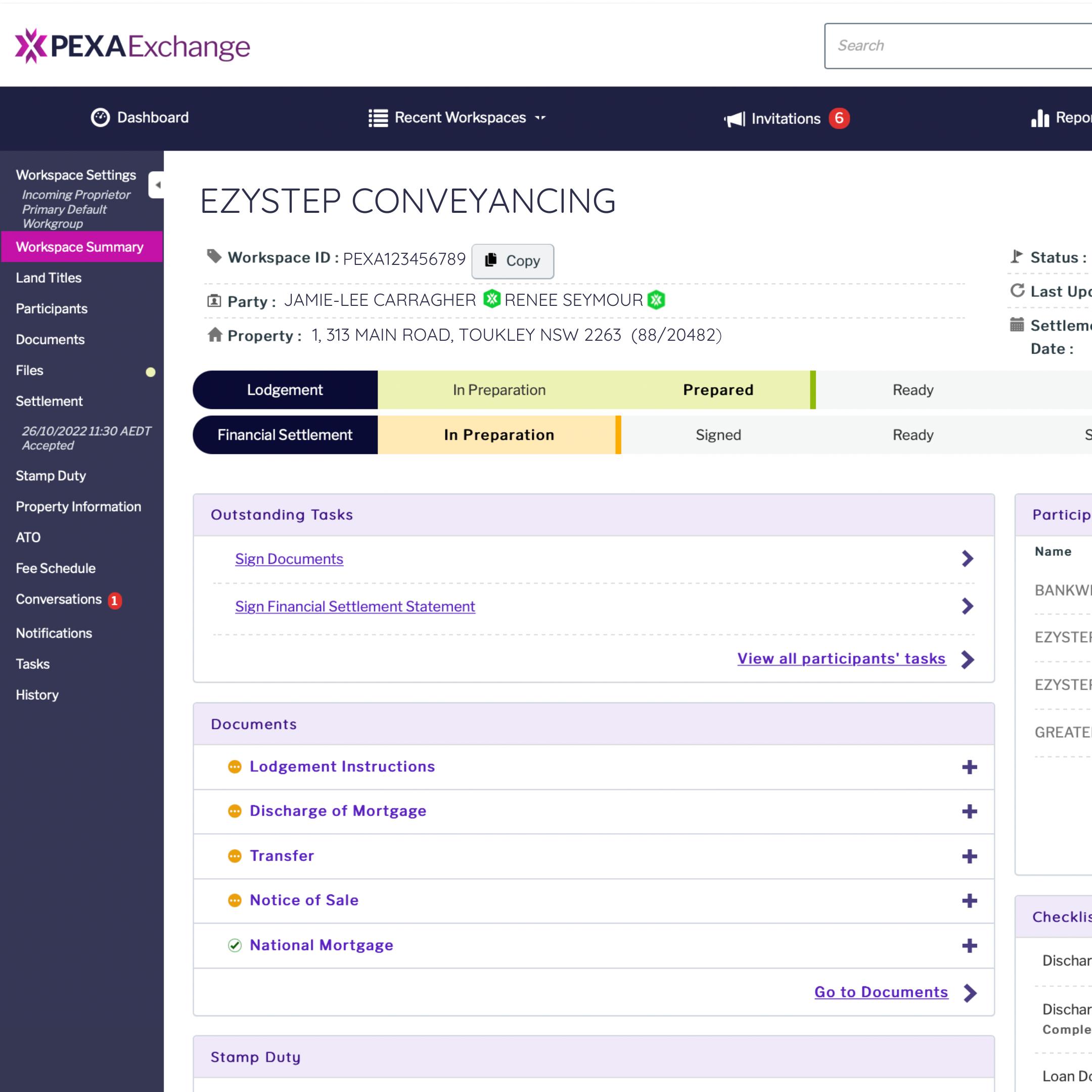Click the Prepared stage in Lodgement progress bar
The image size is (1092, 1092).
click(718, 390)
